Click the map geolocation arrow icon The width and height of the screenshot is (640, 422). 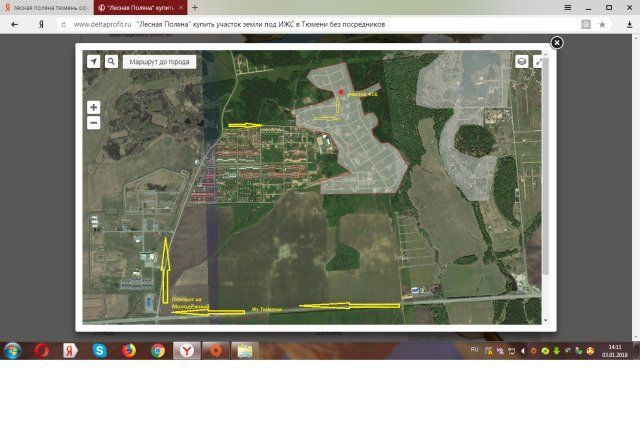point(93,62)
